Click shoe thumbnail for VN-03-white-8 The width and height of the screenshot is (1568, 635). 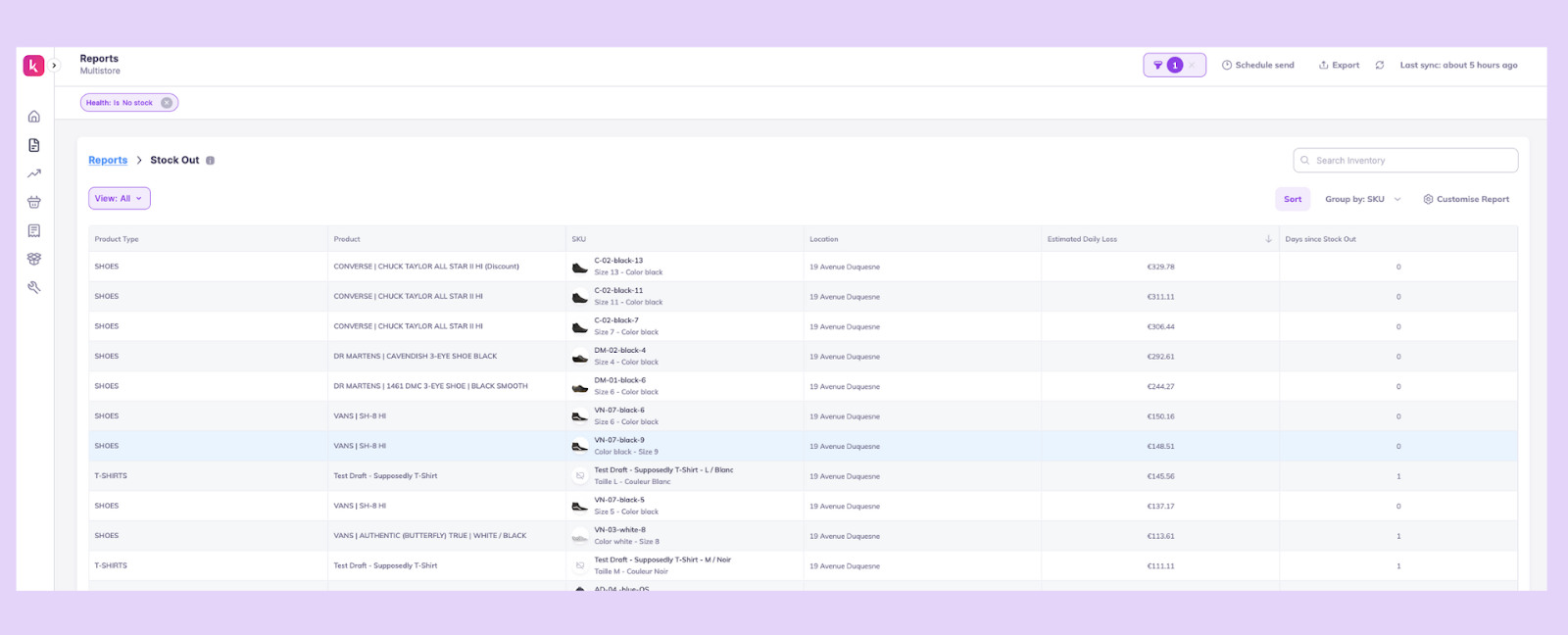[x=580, y=536]
